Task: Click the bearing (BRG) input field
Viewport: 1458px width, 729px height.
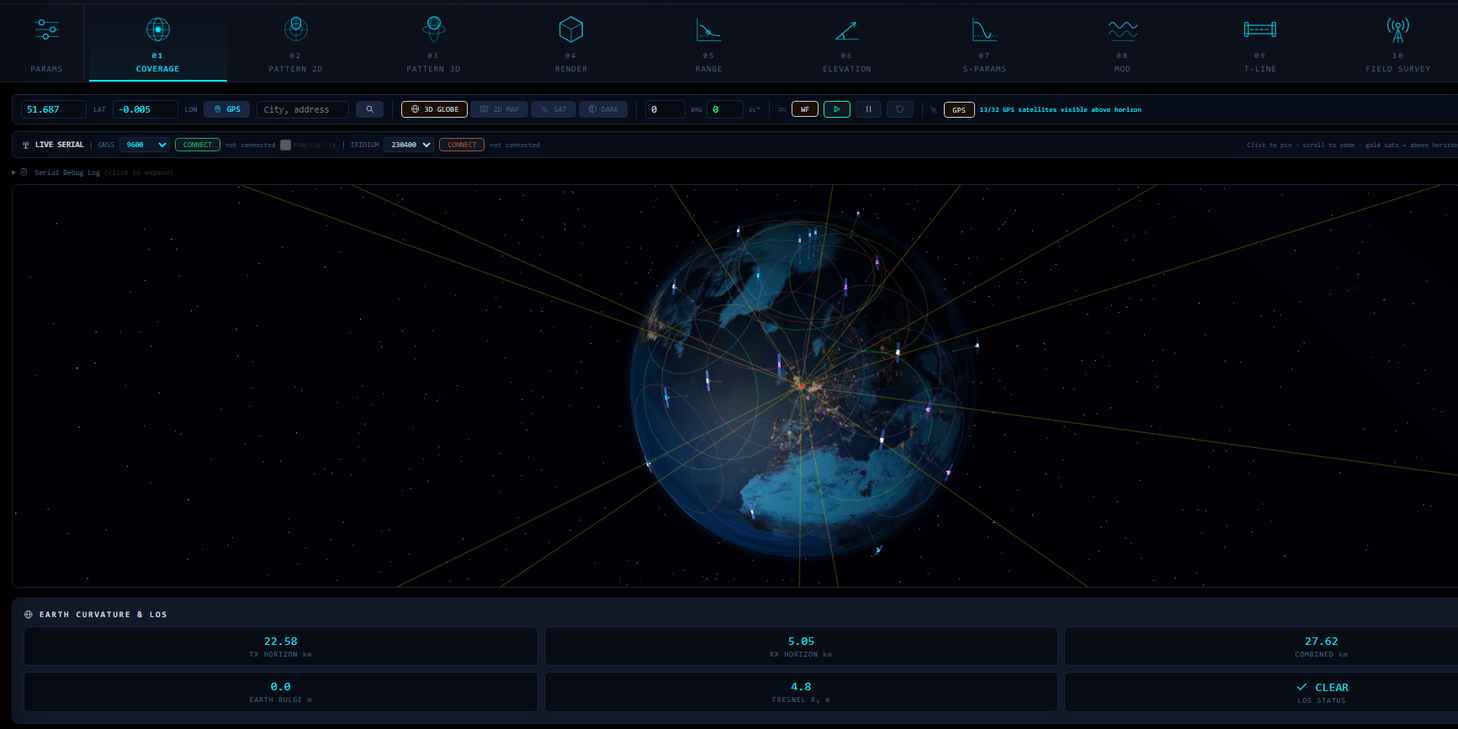Action: tap(664, 109)
